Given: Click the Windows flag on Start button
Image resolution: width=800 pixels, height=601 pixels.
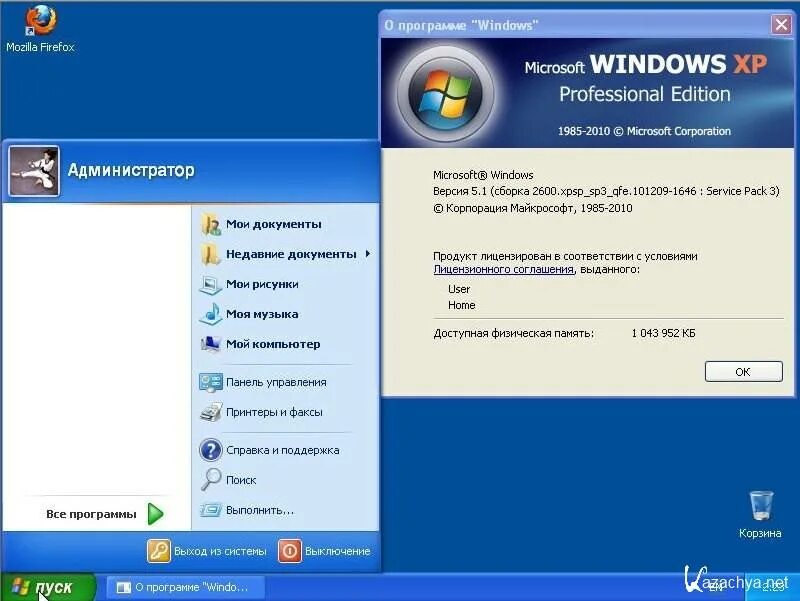Looking at the screenshot, I should (21, 587).
